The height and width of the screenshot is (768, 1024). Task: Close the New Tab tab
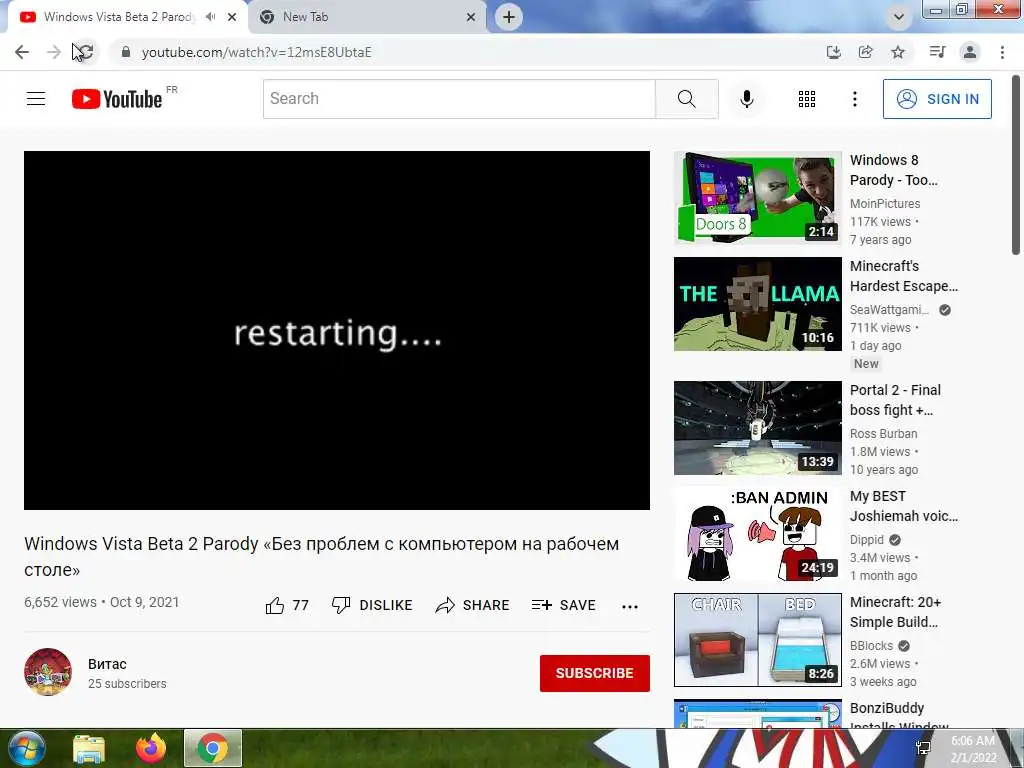coord(471,17)
